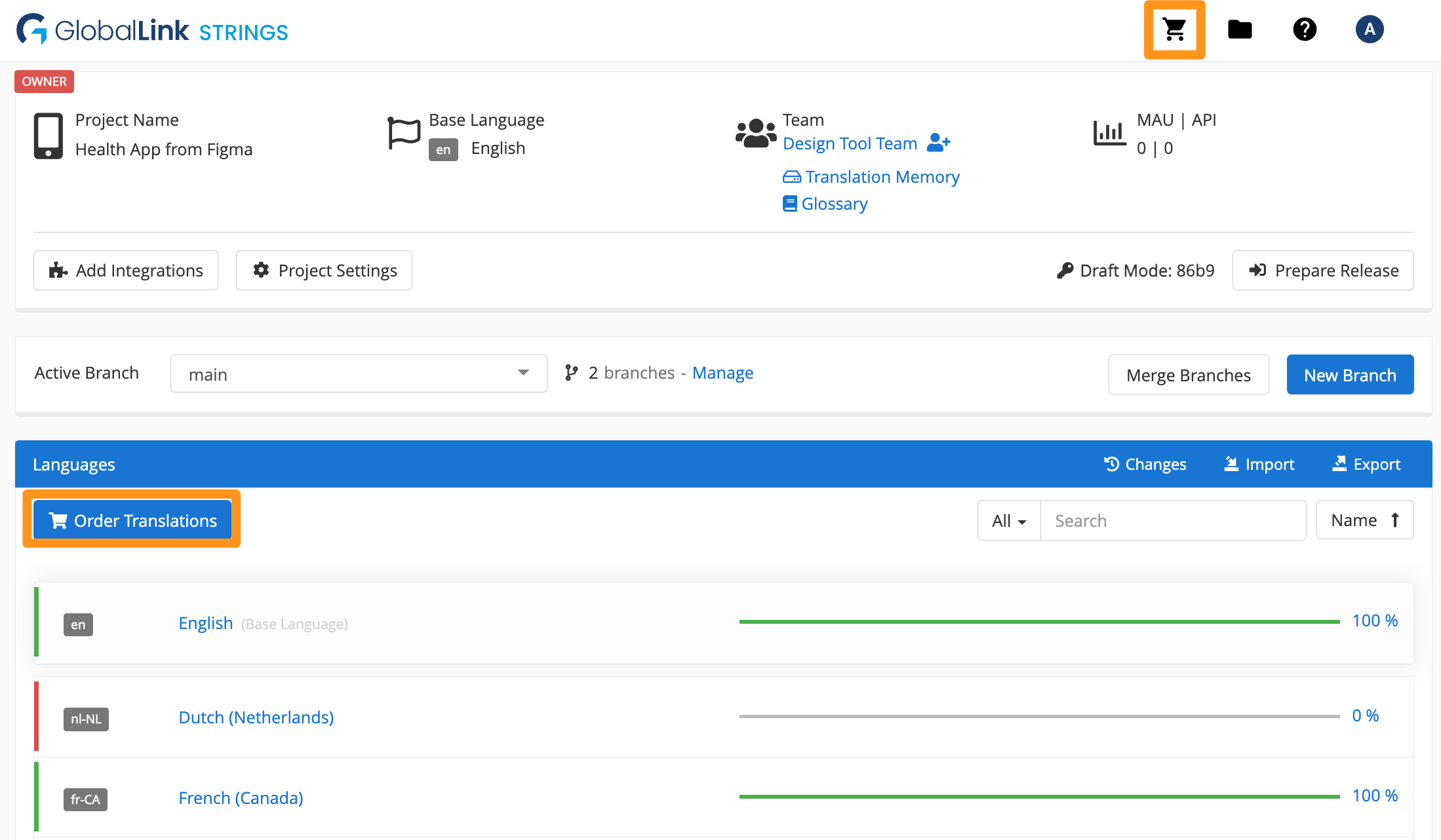Screen dimensions: 1441x840
Task: Create a New Branch
Action: 1351,375
